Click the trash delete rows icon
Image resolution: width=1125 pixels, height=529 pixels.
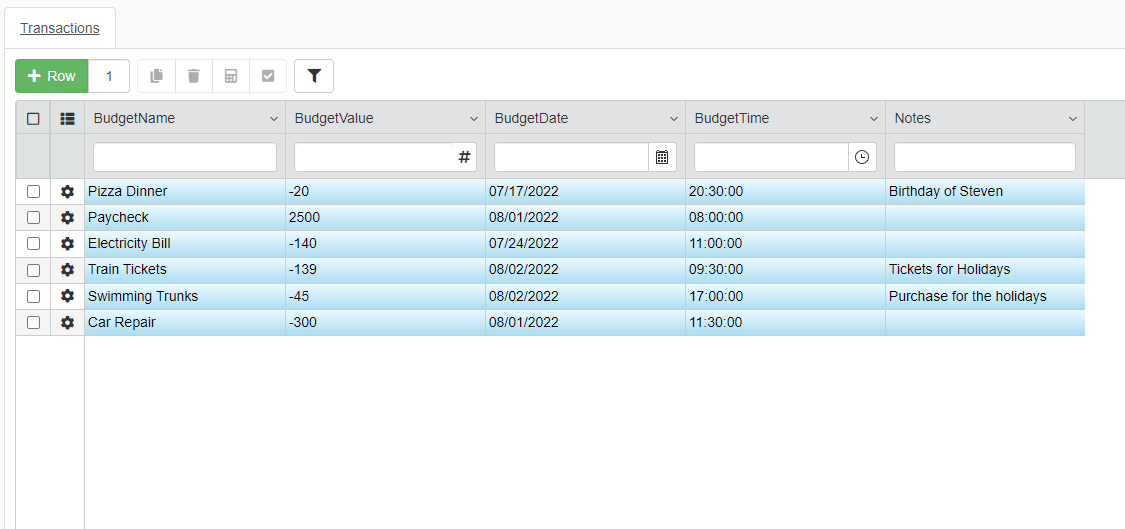coord(194,76)
